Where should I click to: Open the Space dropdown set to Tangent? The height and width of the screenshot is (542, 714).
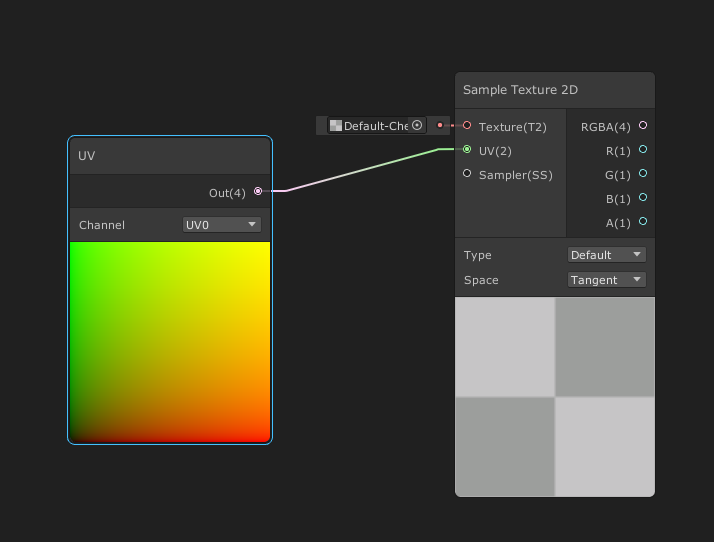click(x=606, y=280)
